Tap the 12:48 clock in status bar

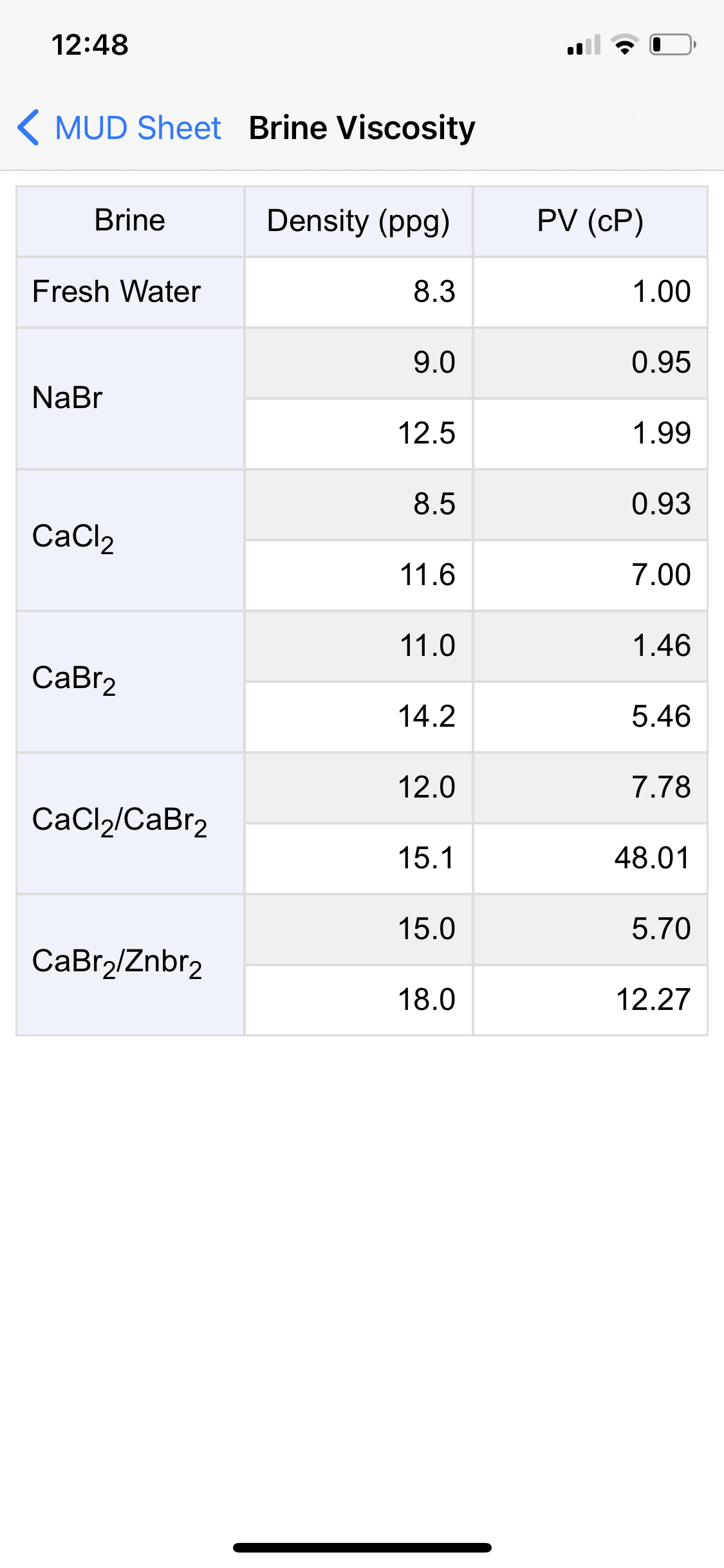click(x=90, y=45)
